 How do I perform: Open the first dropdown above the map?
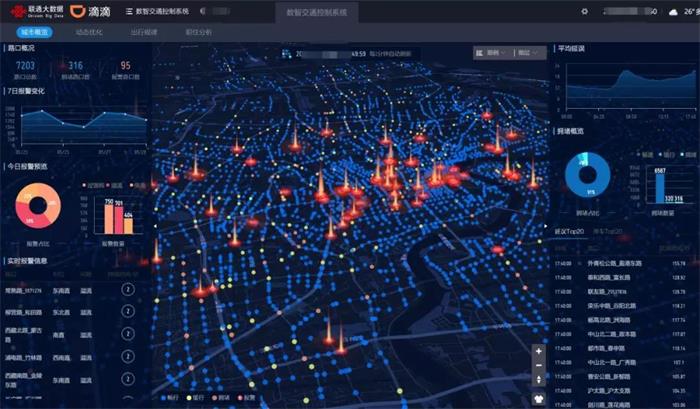click(x=490, y=53)
